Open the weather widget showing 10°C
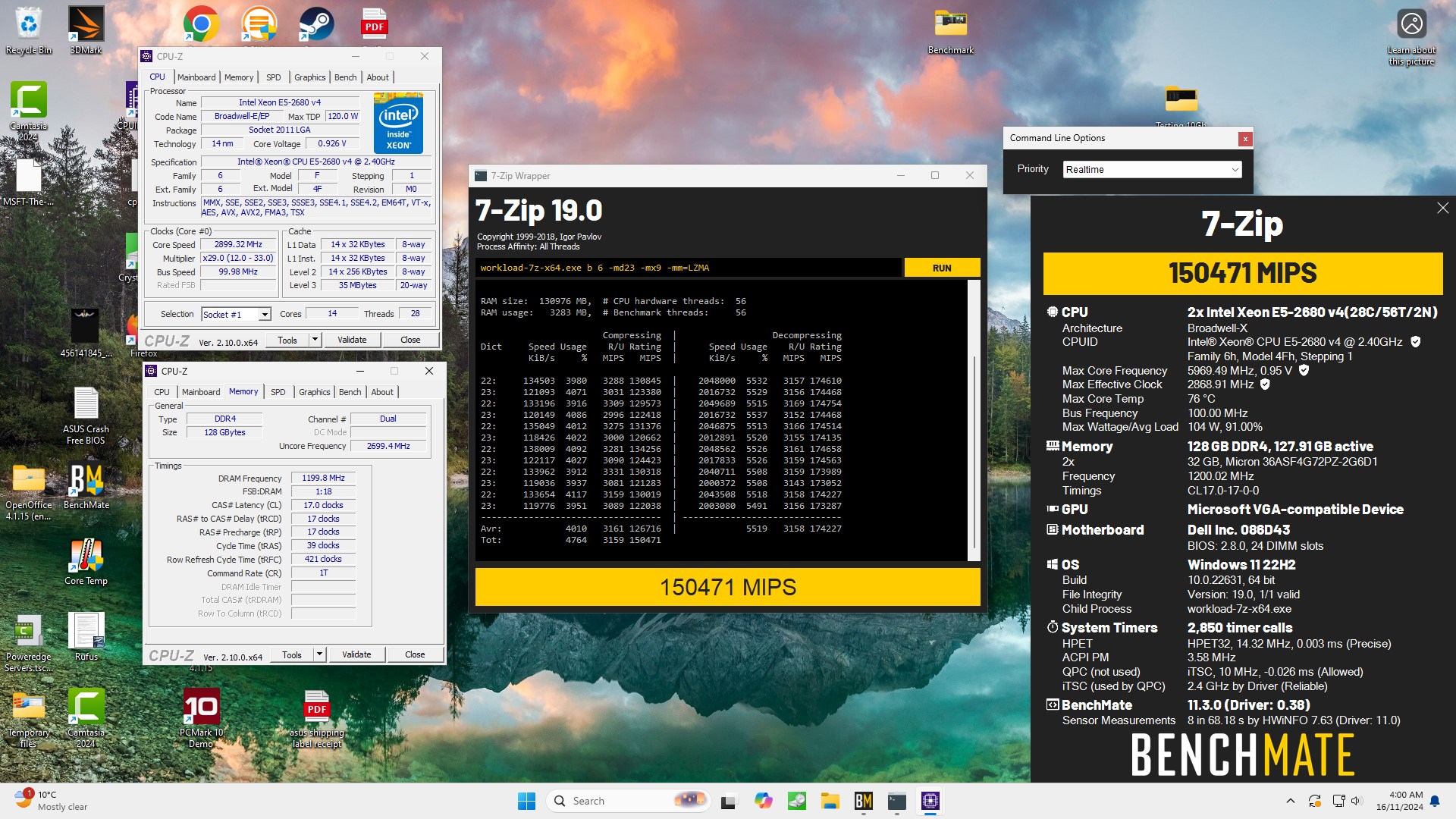The width and height of the screenshot is (1456, 819). [x=52, y=801]
